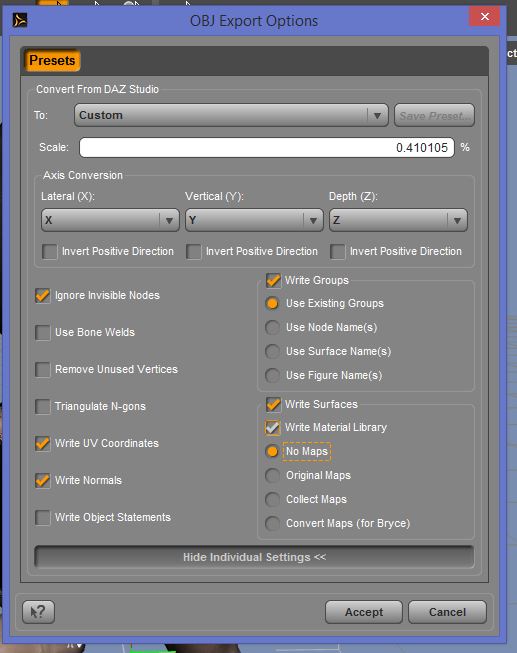Screen dimensions: 517x653
Task: Check Invert Positive Direction under Vertical (Y)
Action: tap(193, 252)
